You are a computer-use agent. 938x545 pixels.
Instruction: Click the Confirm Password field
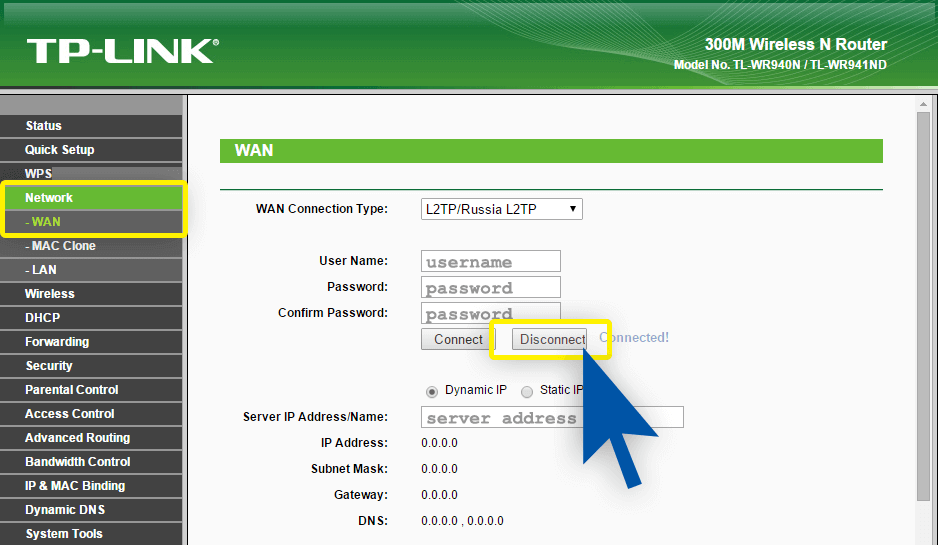(491, 312)
